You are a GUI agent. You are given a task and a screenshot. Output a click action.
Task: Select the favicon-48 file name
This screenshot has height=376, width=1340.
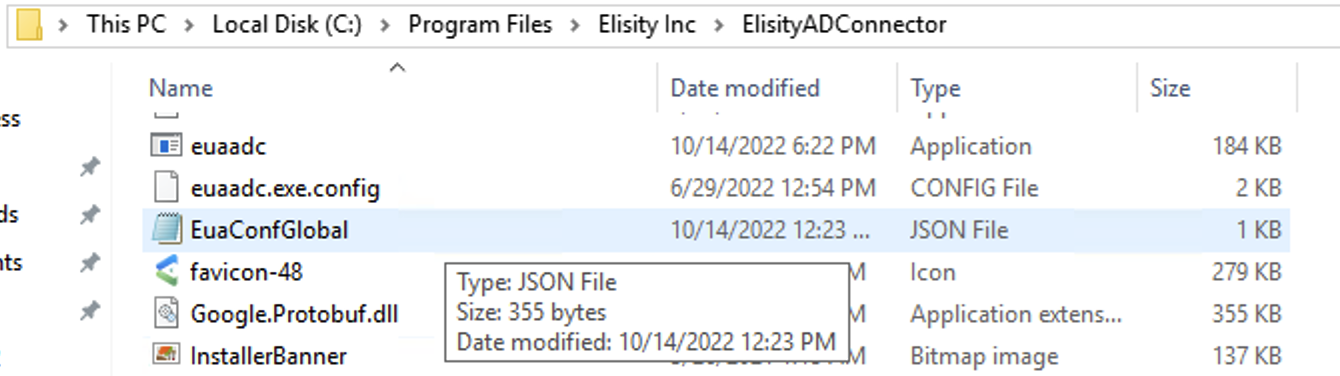coord(246,272)
